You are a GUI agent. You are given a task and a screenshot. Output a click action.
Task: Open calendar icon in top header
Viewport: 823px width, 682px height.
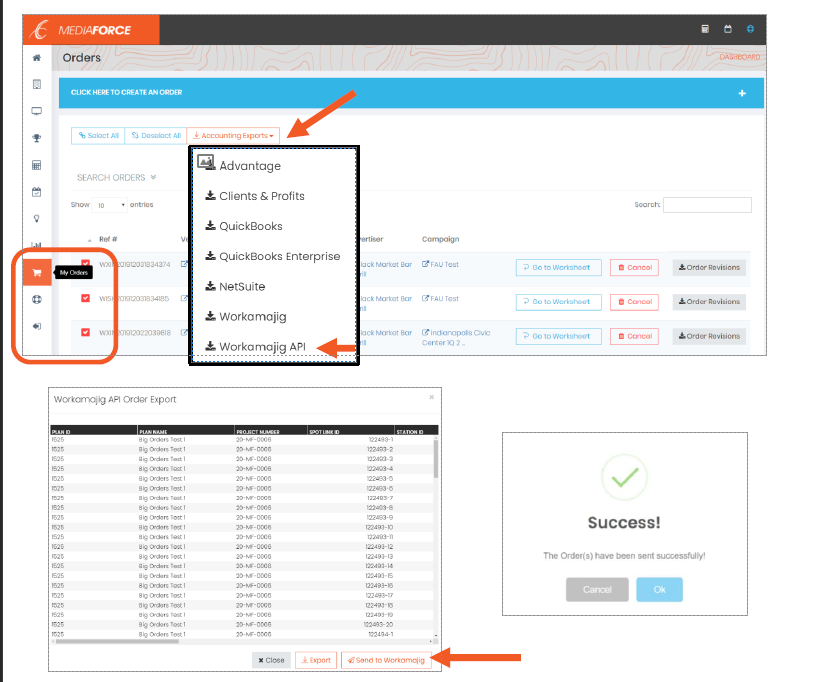[727, 29]
